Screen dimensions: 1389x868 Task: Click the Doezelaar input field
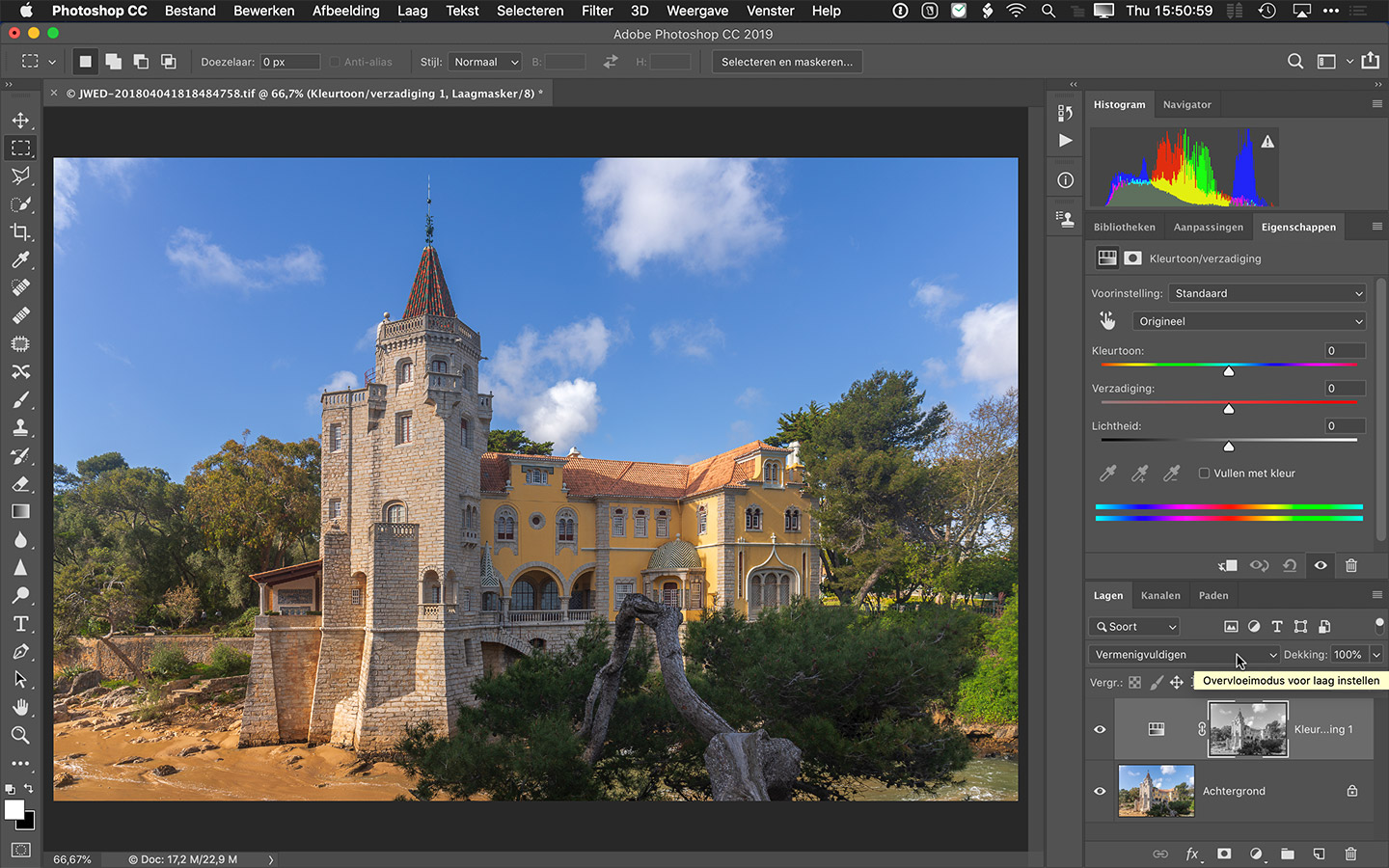[288, 62]
